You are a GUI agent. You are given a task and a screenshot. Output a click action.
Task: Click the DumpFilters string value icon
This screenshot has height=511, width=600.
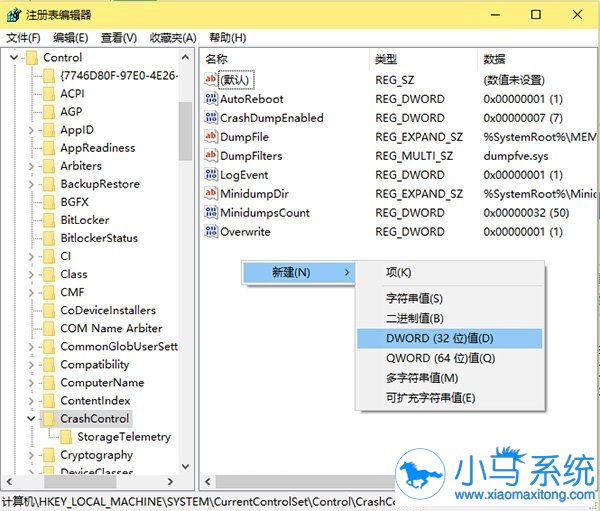click(211, 155)
